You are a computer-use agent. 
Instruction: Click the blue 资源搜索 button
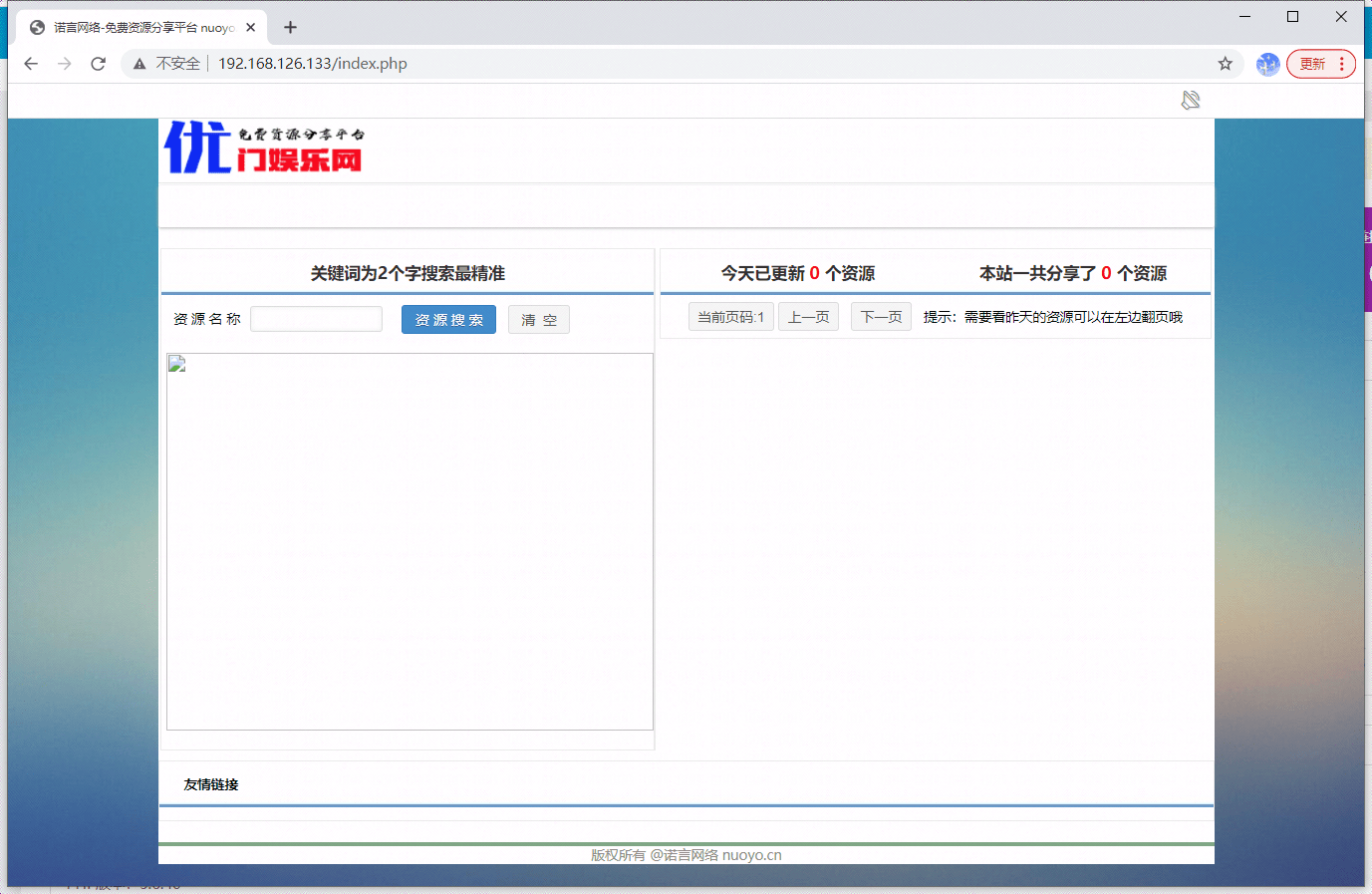click(x=448, y=320)
